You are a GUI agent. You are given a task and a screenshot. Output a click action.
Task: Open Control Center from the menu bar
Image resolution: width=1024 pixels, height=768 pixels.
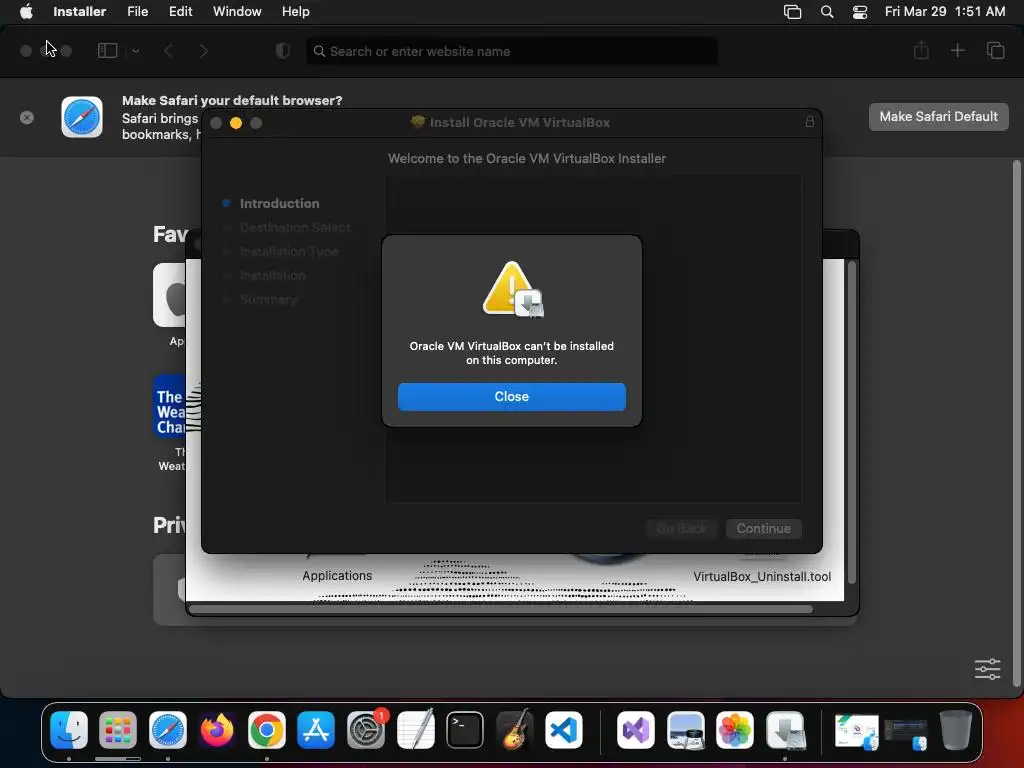point(860,12)
